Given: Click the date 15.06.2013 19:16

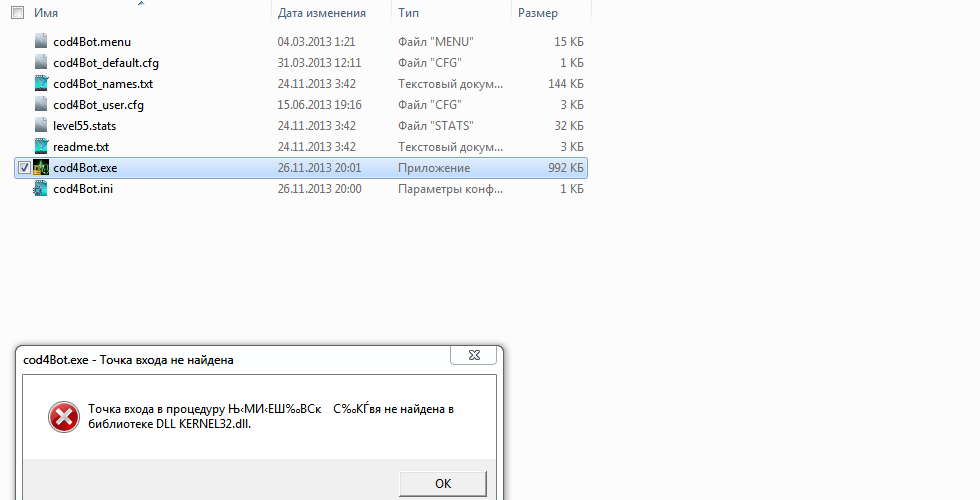Looking at the screenshot, I should click(x=319, y=104).
